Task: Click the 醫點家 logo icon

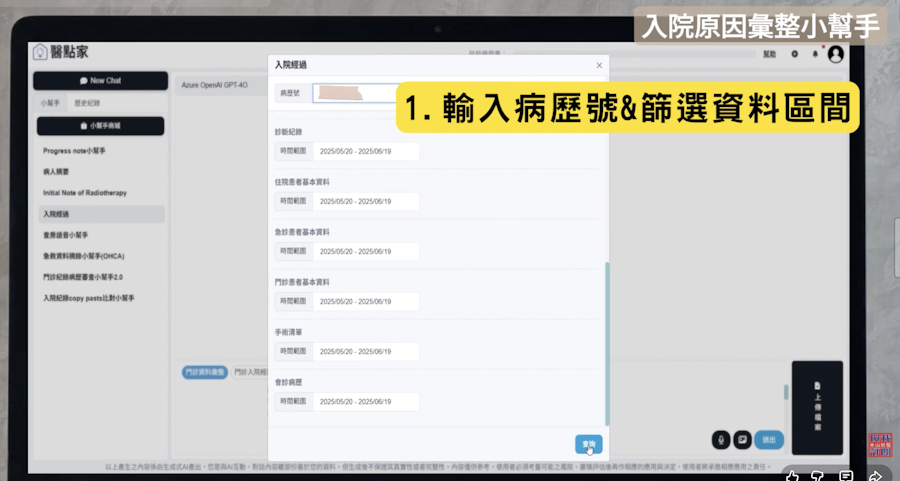Action: (40, 52)
